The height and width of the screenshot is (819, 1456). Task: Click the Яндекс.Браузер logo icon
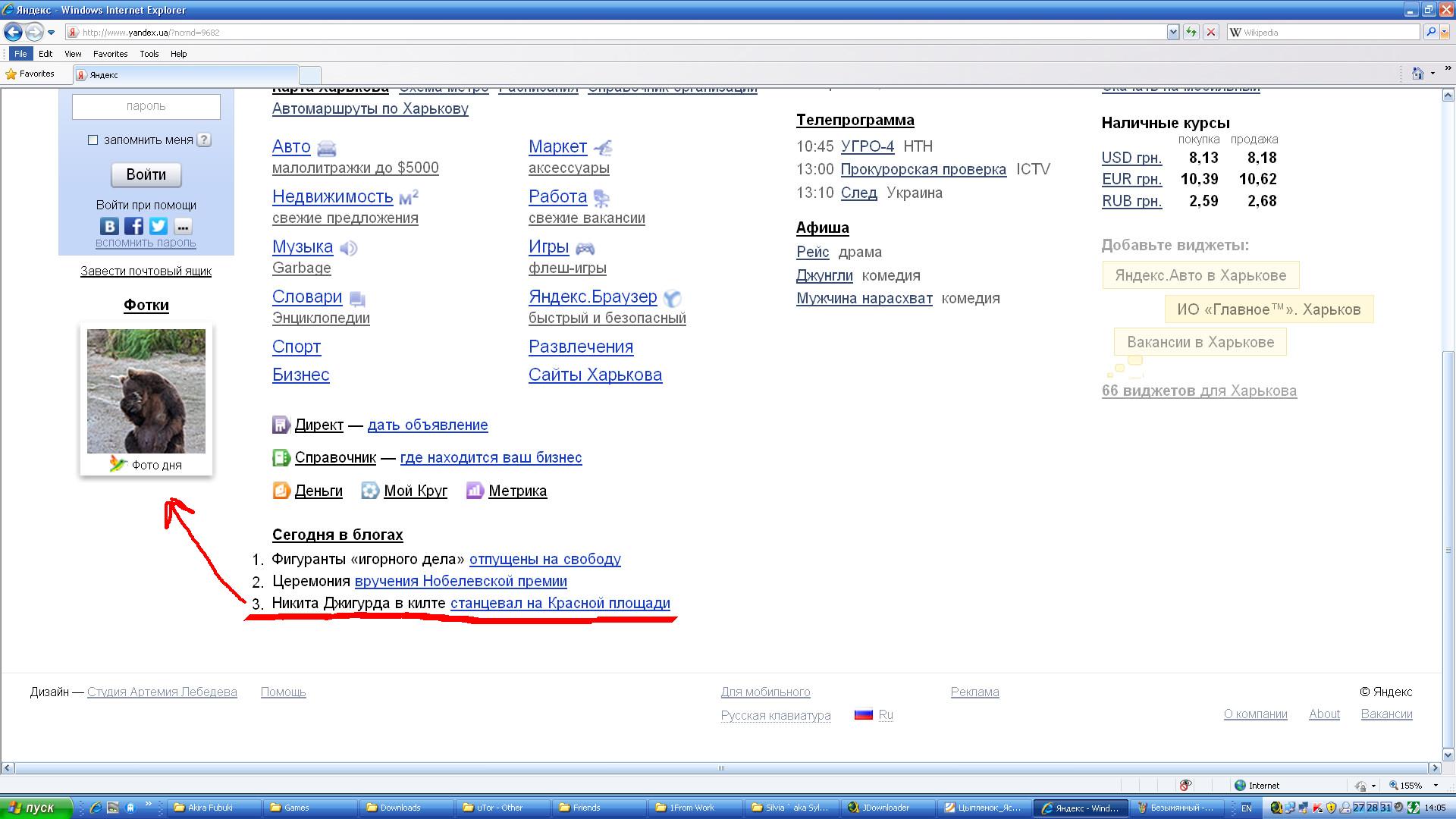click(x=672, y=298)
